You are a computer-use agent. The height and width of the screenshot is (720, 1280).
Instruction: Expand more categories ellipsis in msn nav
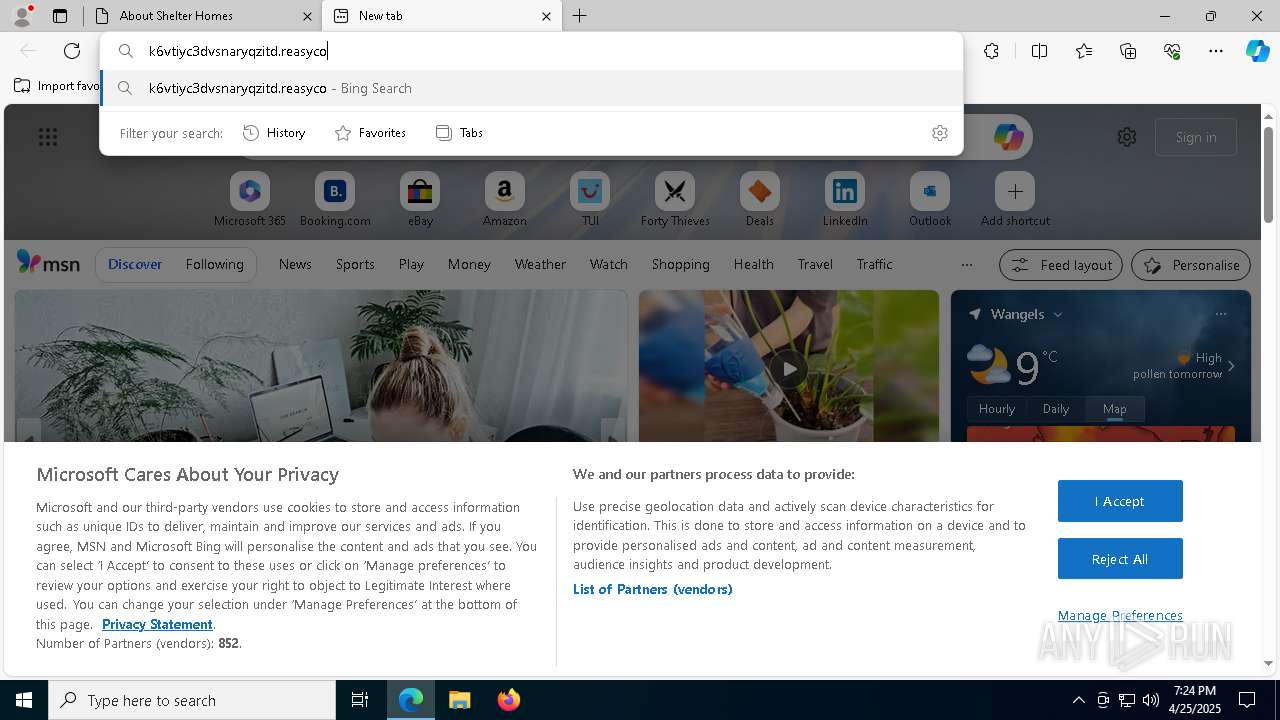[x=966, y=265]
